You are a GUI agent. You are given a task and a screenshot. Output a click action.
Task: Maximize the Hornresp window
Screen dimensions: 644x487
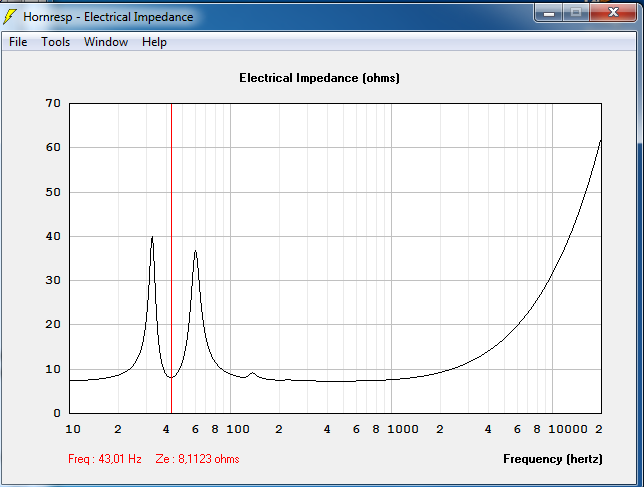576,13
